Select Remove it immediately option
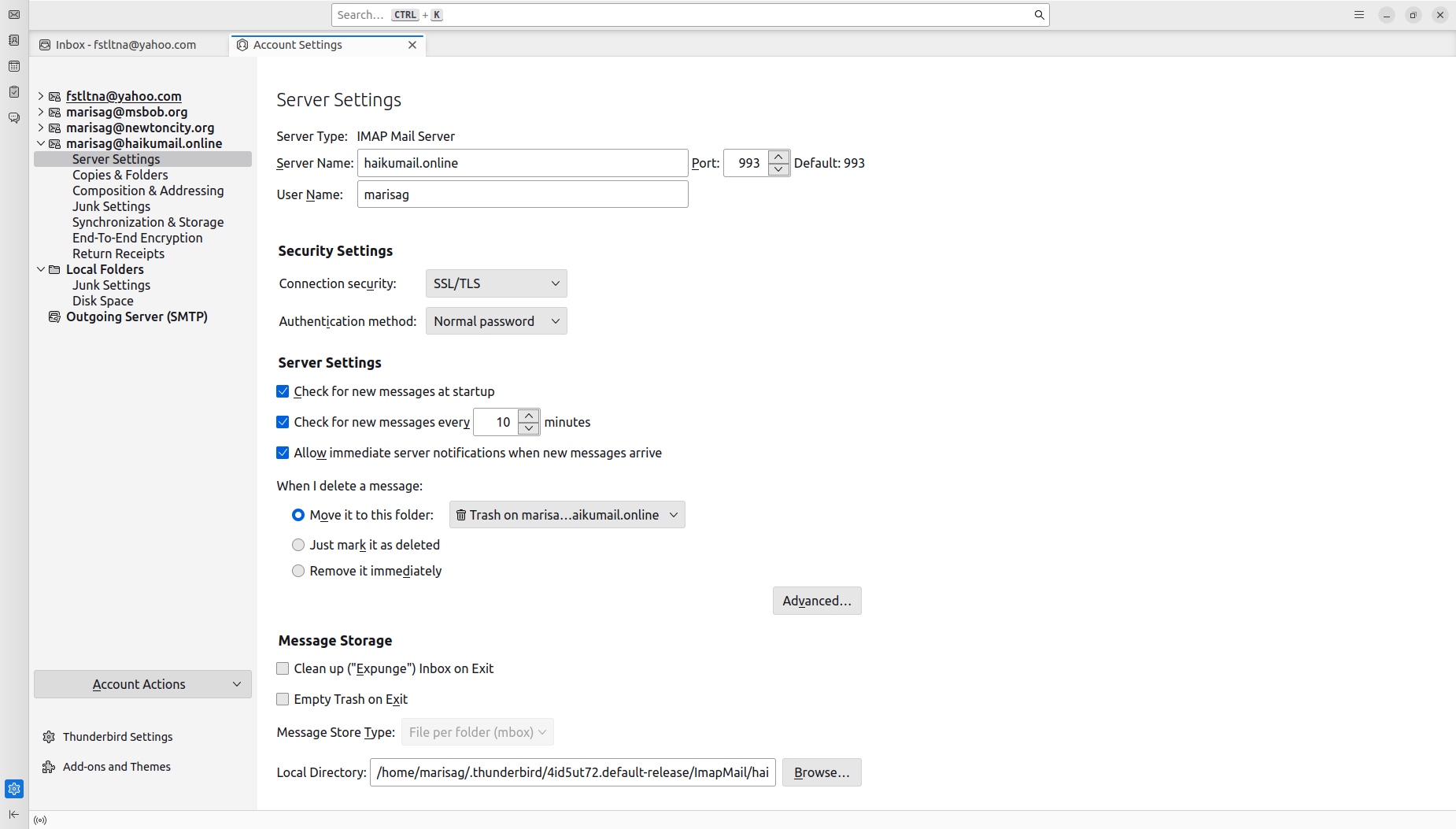Viewport: 1456px width, 829px height. click(298, 571)
